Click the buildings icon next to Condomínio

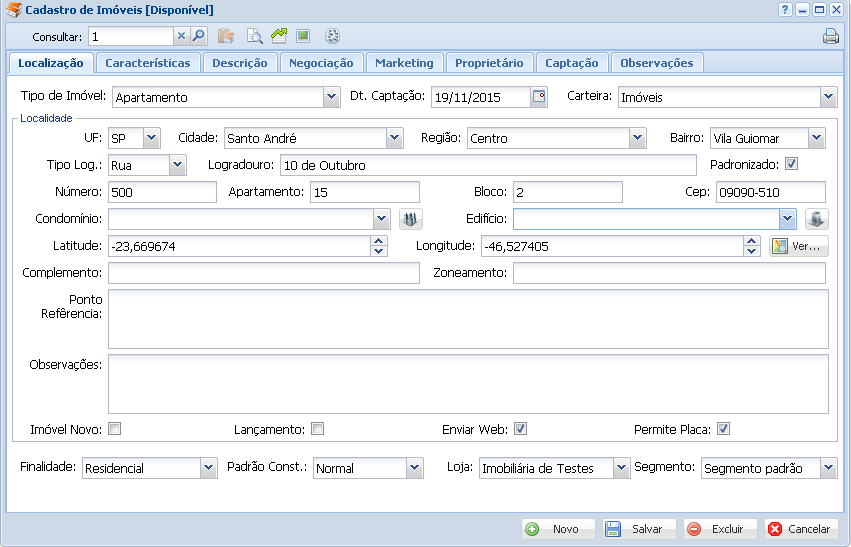tap(411, 219)
